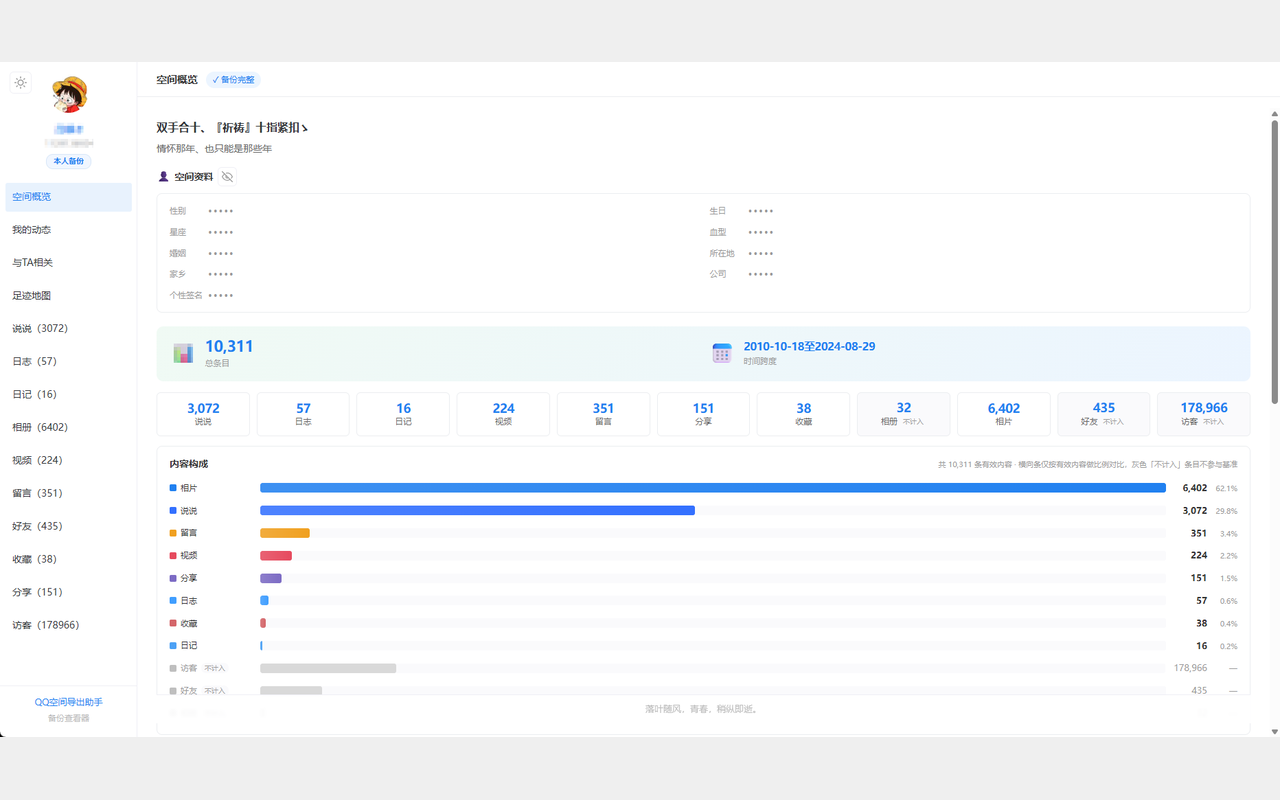This screenshot has height=800, width=1280.
Task: Click the 备份完整 check badge
Action: [x=233, y=80]
